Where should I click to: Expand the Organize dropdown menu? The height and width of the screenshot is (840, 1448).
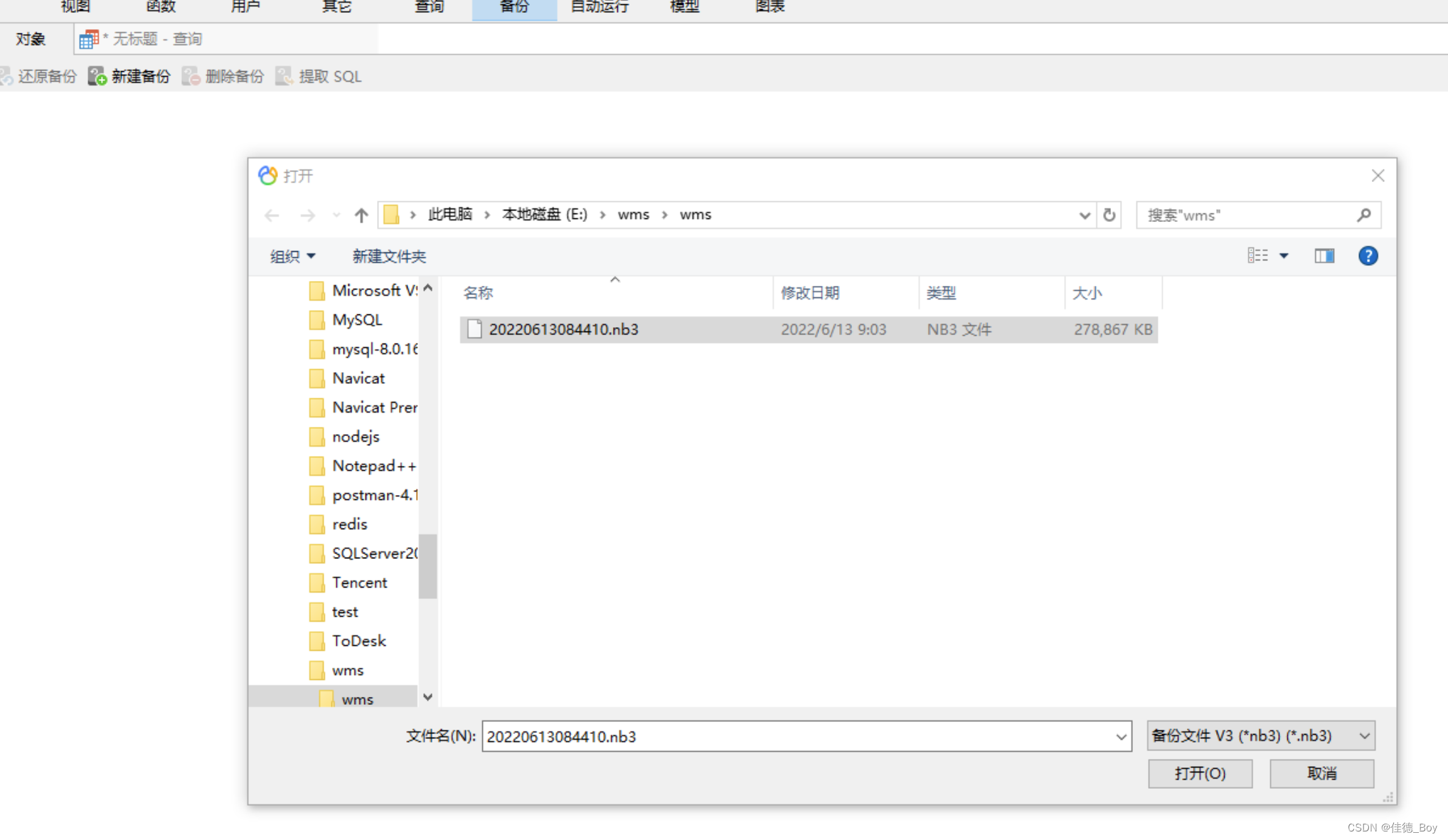pyautogui.click(x=292, y=256)
